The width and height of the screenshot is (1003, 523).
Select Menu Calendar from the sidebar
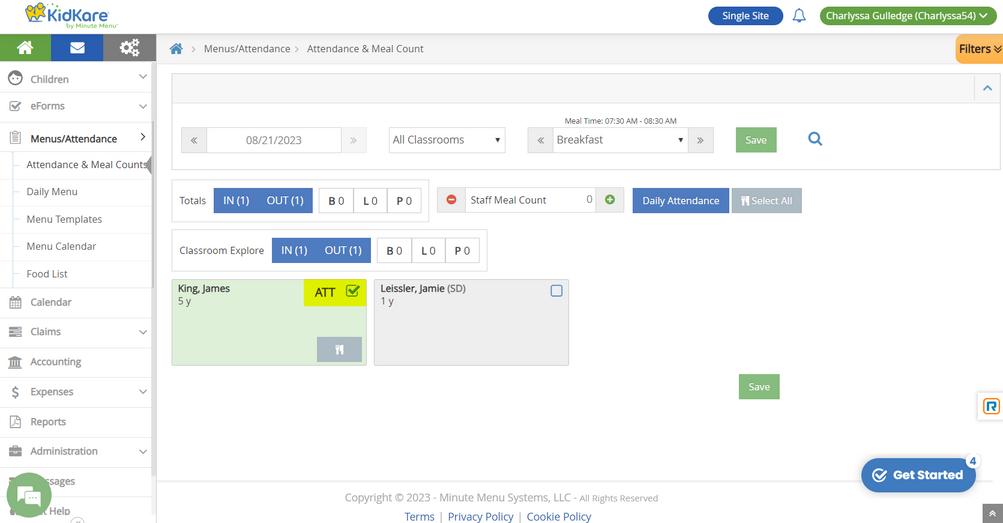(61, 246)
